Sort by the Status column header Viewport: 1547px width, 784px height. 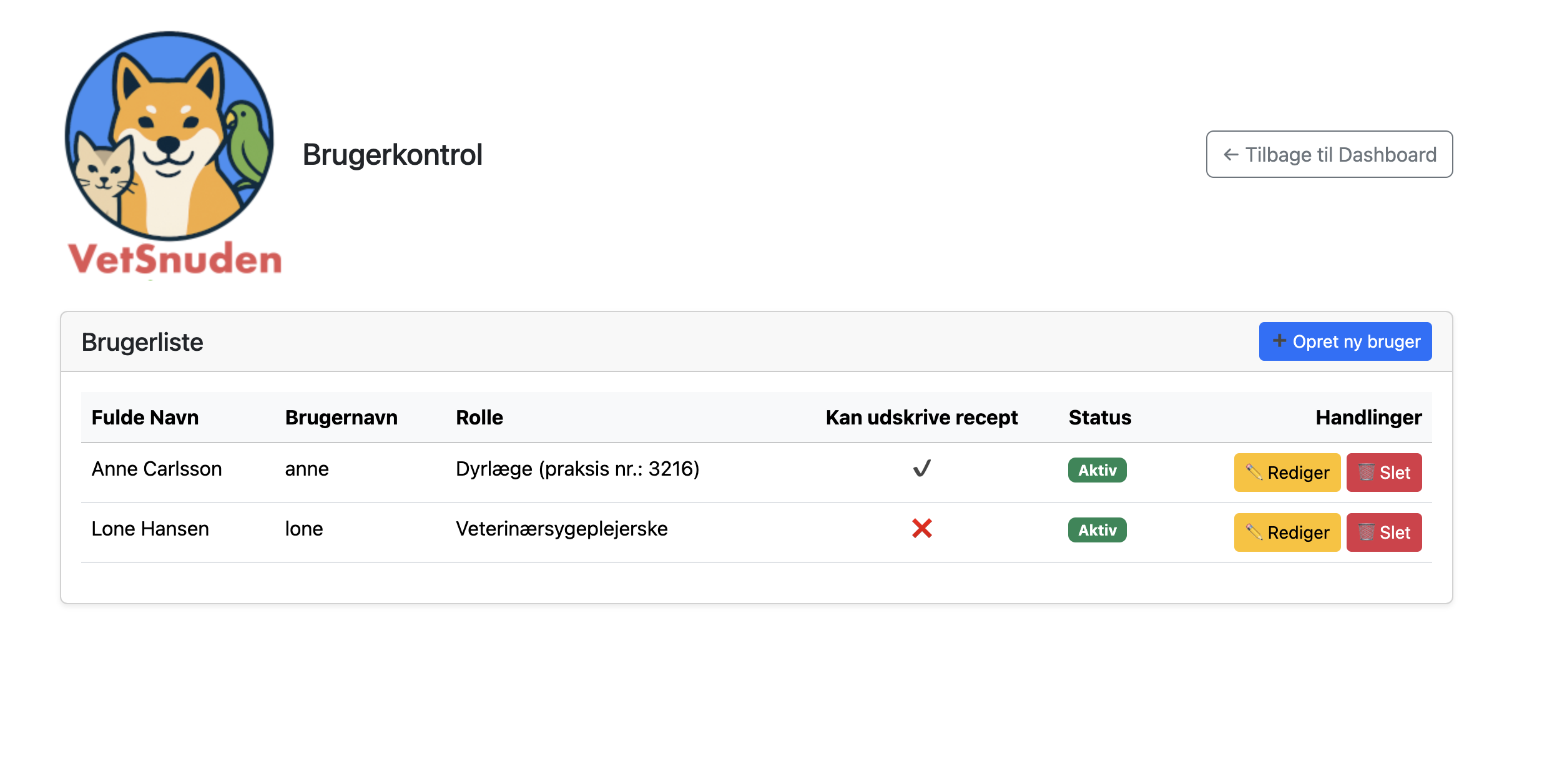[x=1100, y=417]
